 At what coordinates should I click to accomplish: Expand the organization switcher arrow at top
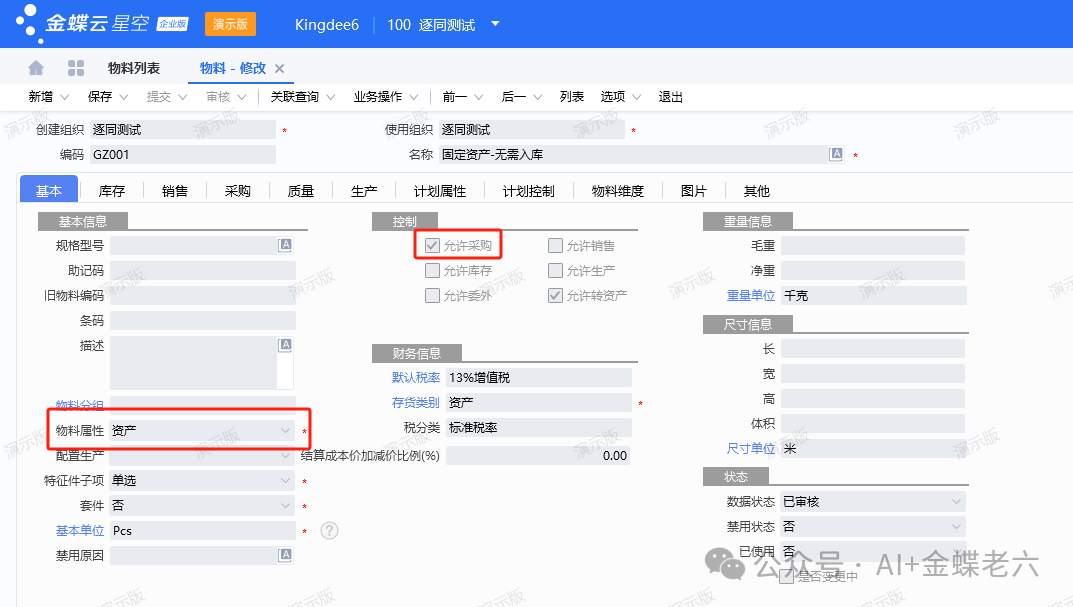pos(495,24)
